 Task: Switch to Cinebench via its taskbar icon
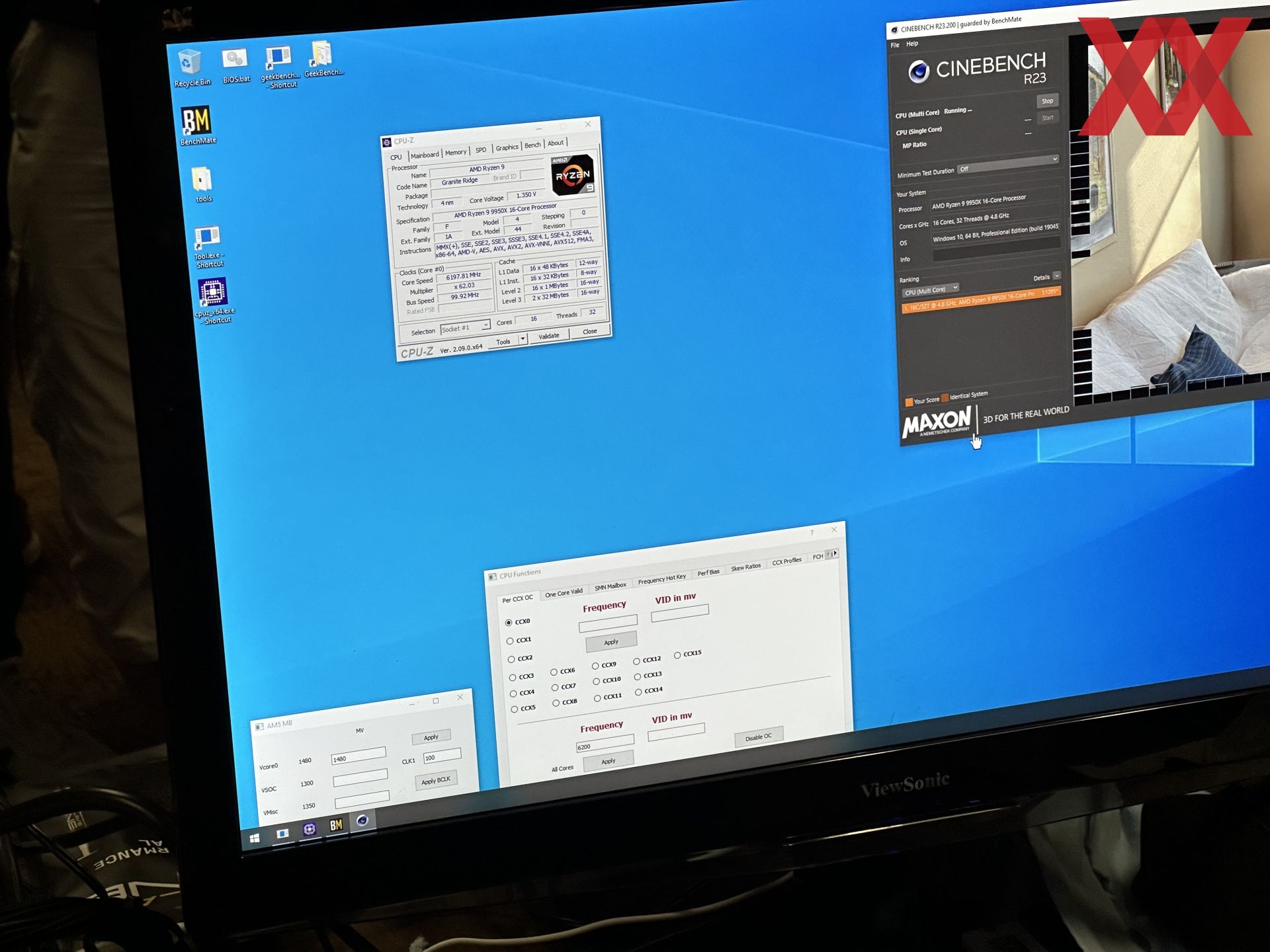(x=362, y=820)
